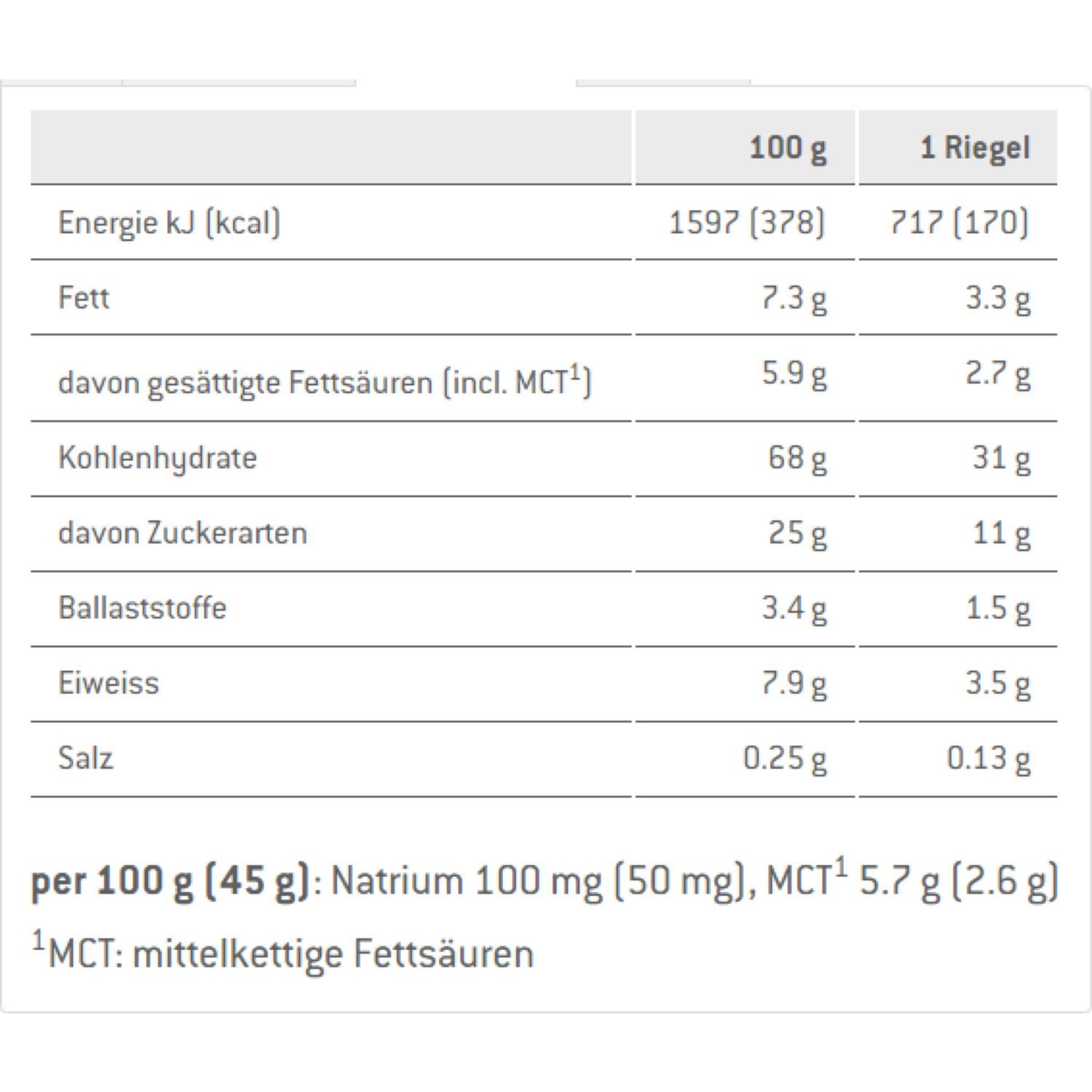1092x1092 pixels.
Task: Select the "Energie kJ (kcal)" row label
Action: point(169,223)
